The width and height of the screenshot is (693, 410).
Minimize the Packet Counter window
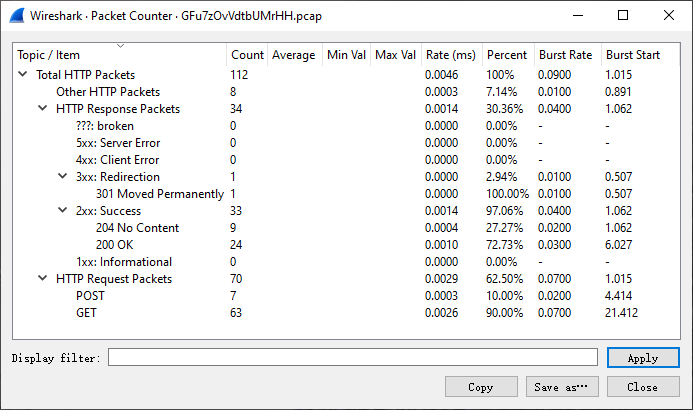[x=578, y=15]
